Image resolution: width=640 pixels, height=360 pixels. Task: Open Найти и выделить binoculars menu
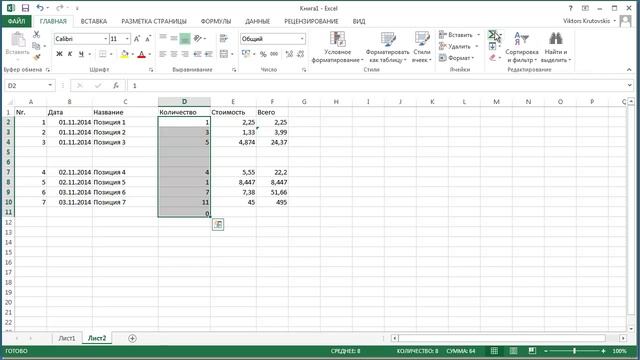click(x=556, y=47)
